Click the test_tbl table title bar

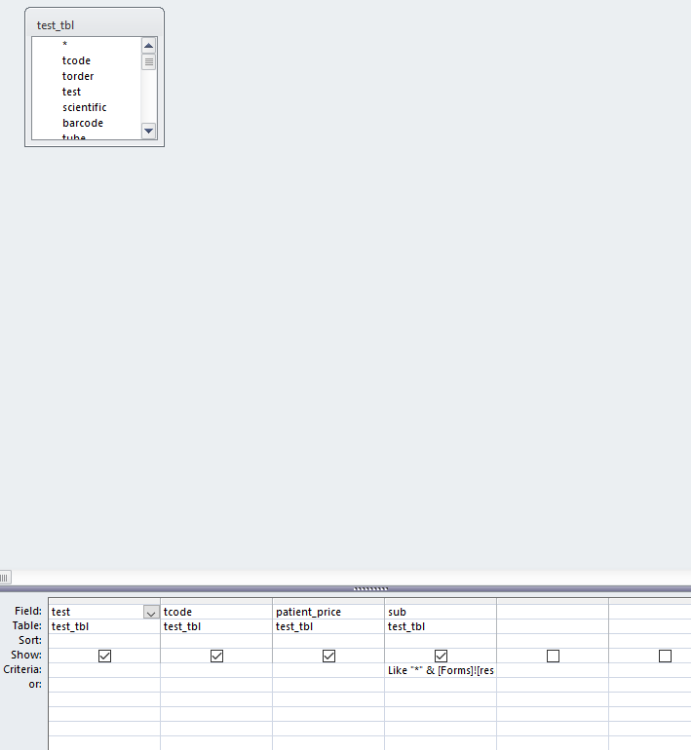[x=94, y=24]
